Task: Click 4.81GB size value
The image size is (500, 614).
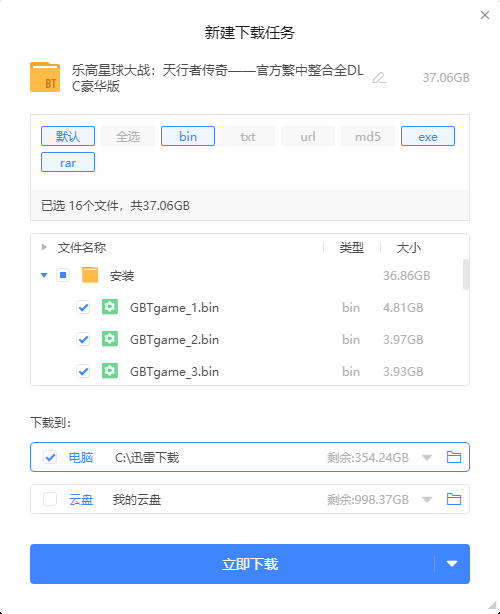Action: click(x=403, y=307)
